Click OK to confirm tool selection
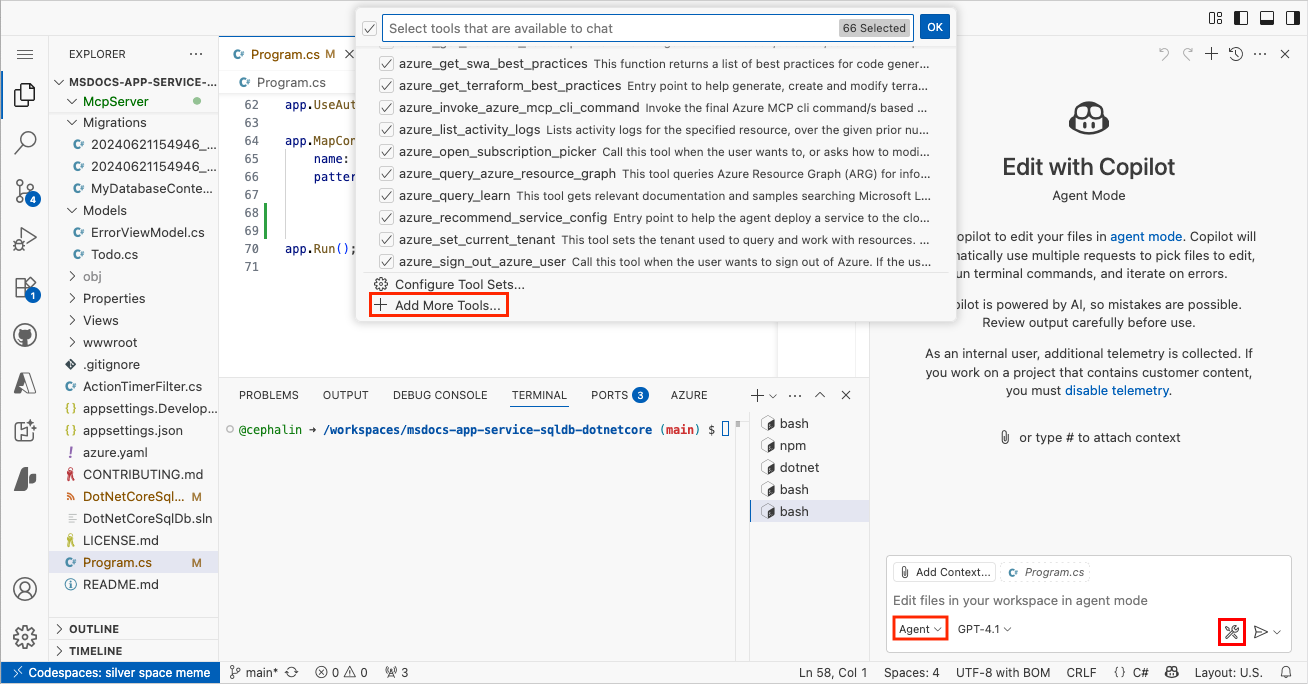 (934, 27)
